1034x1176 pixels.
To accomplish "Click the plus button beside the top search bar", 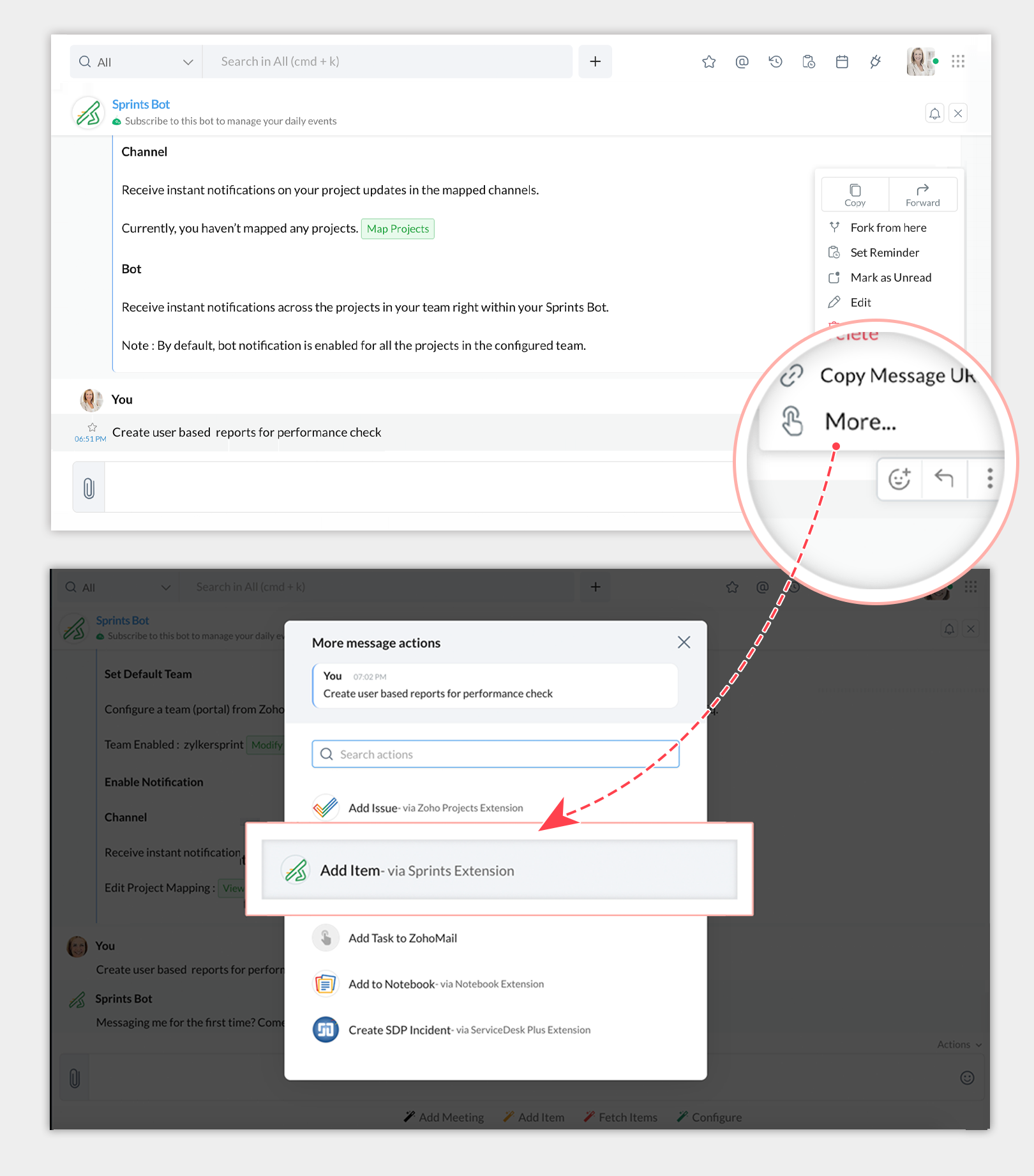I will [595, 61].
